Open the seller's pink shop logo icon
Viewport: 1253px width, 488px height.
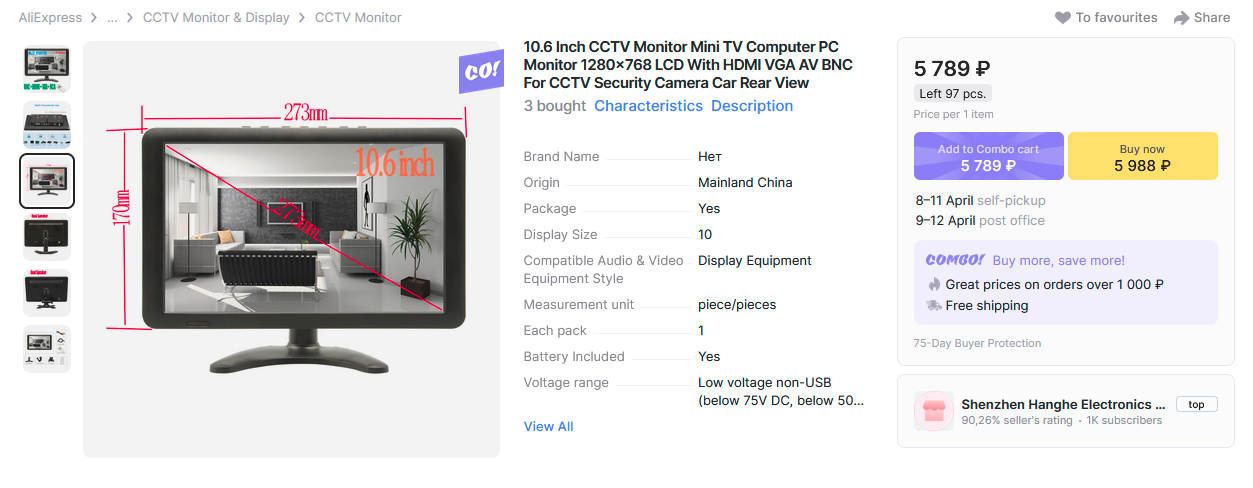[x=934, y=412]
